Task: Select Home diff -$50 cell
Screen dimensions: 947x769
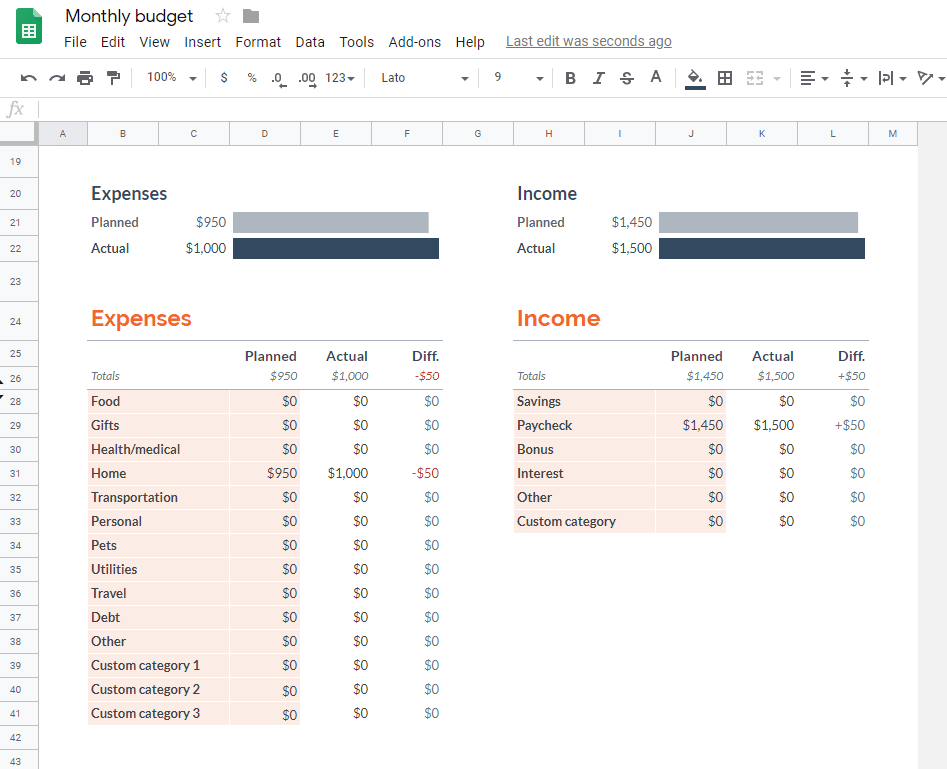Action: pyautogui.click(x=407, y=473)
